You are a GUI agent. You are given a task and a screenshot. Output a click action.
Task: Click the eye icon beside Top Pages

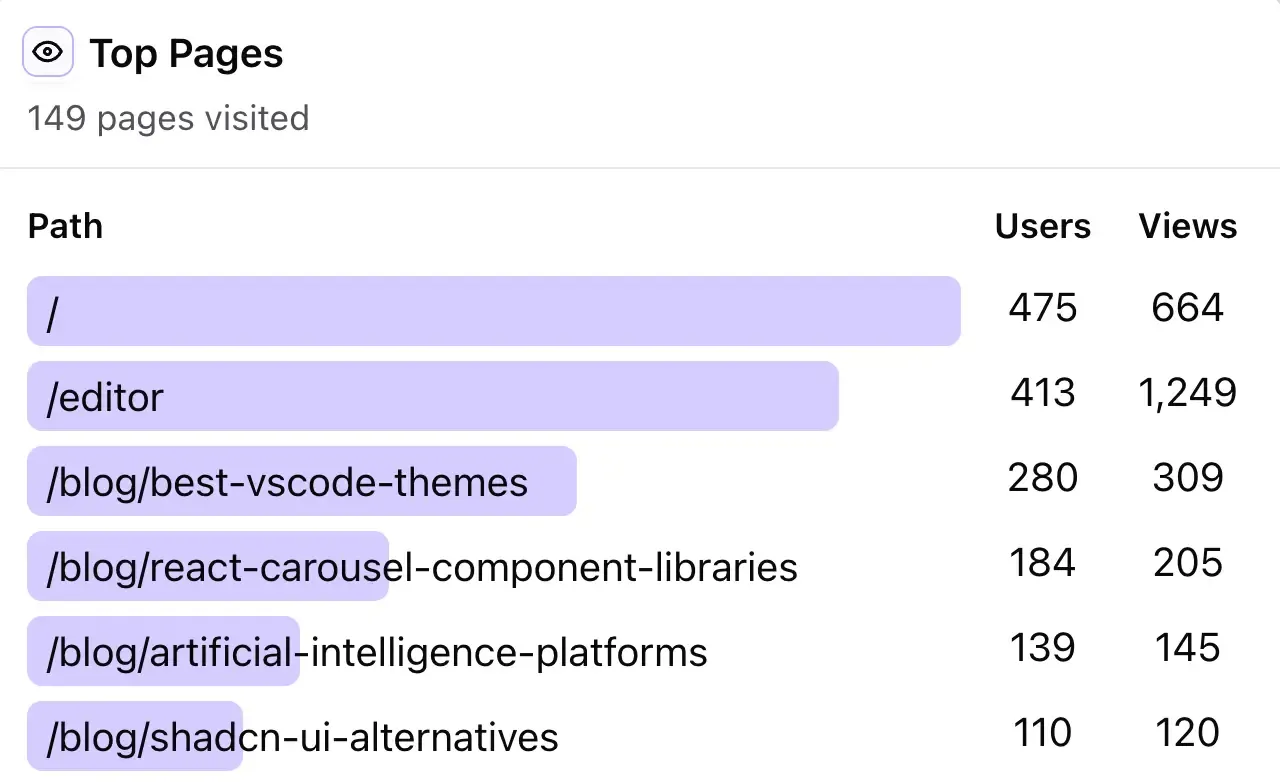click(47, 51)
